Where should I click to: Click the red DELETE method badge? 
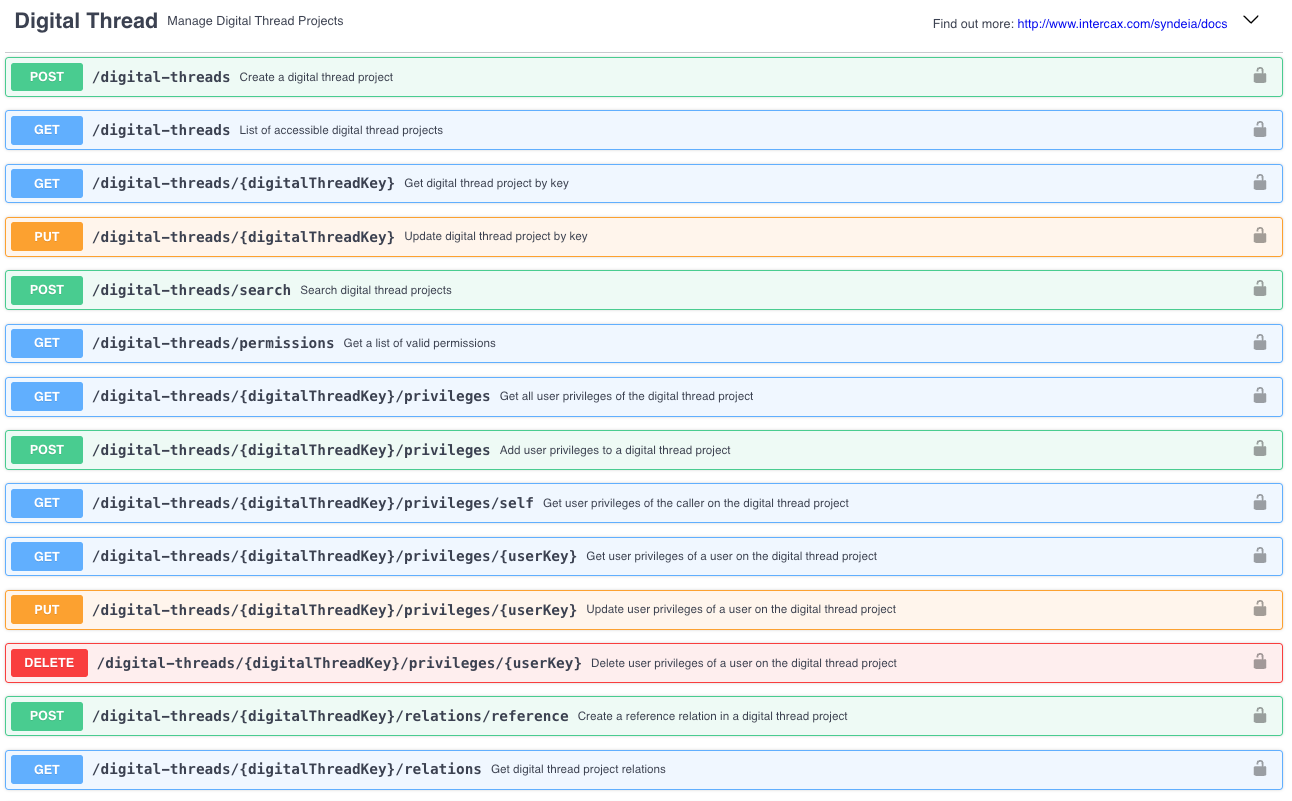point(49,663)
